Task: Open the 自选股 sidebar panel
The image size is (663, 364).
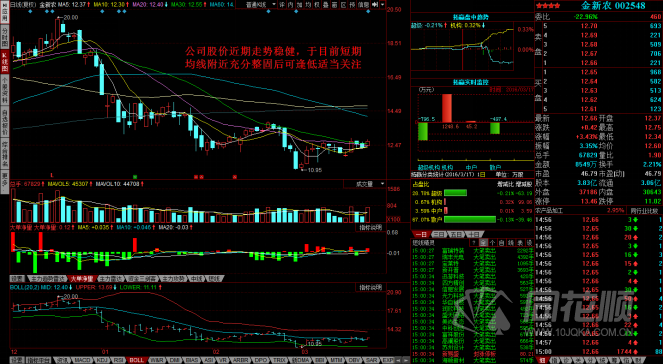Action: (5, 123)
